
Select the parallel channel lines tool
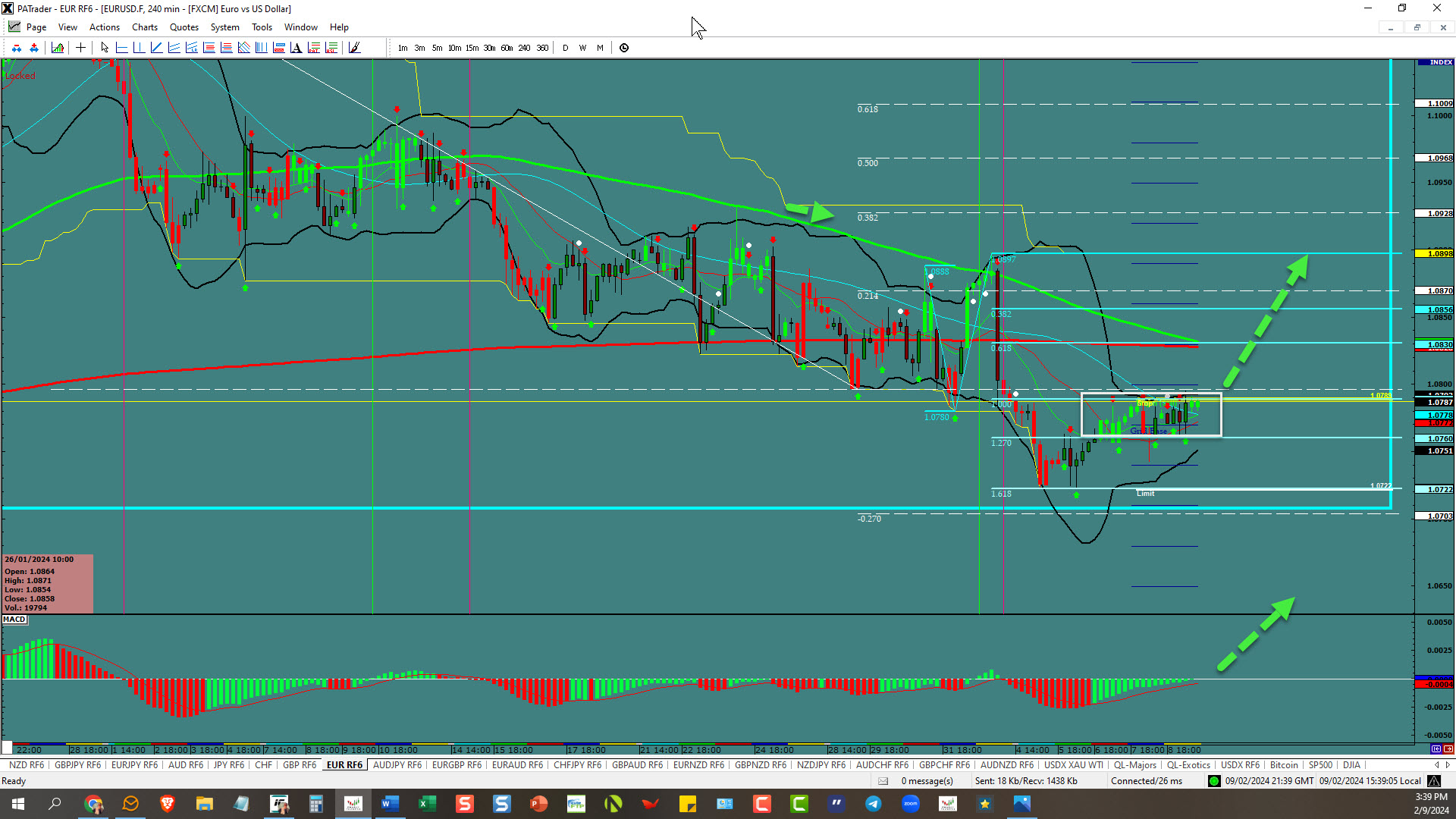pos(174,48)
